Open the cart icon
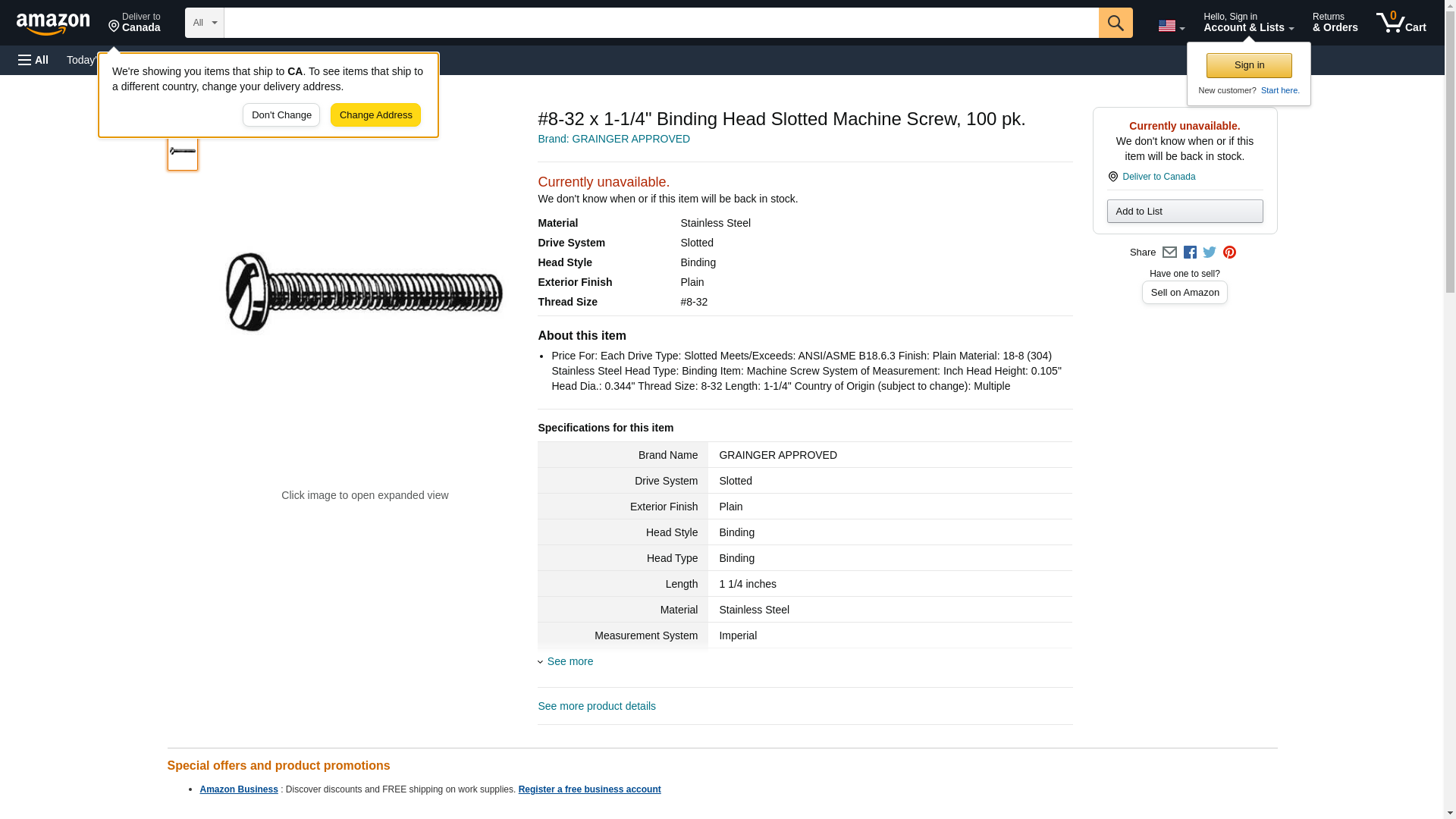 click(x=1401, y=23)
